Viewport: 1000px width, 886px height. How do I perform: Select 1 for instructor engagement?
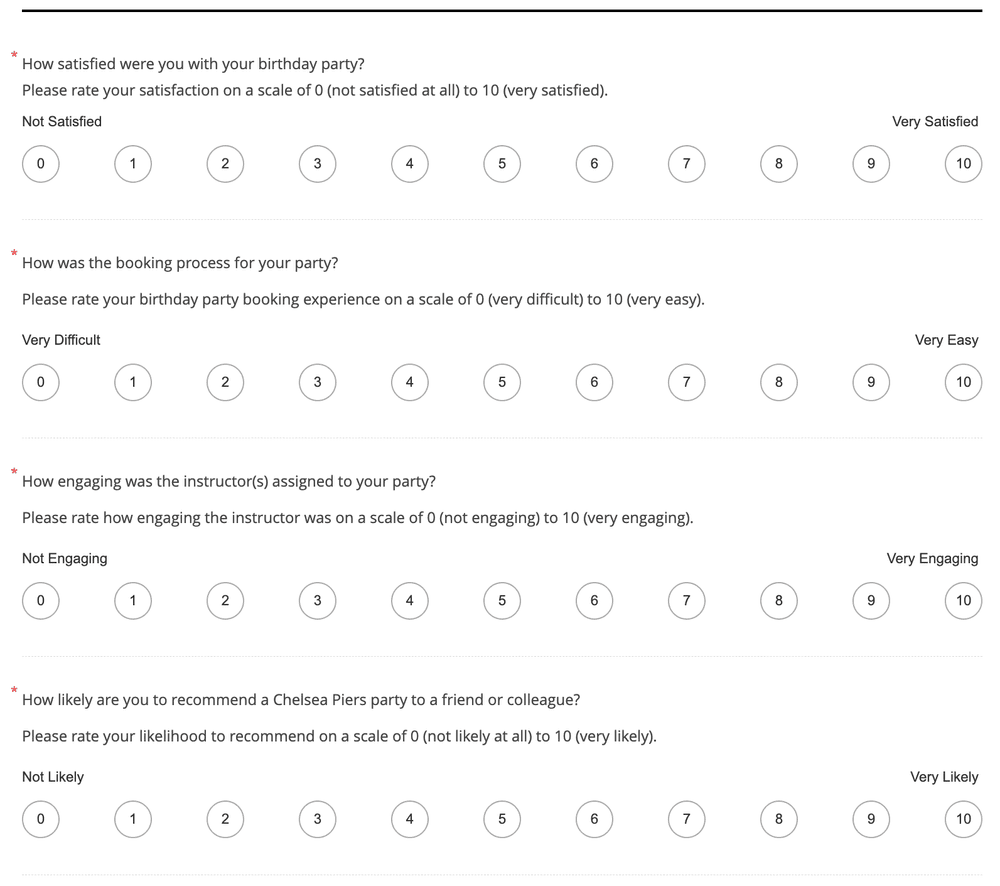pyautogui.click(x=133, y=600)
